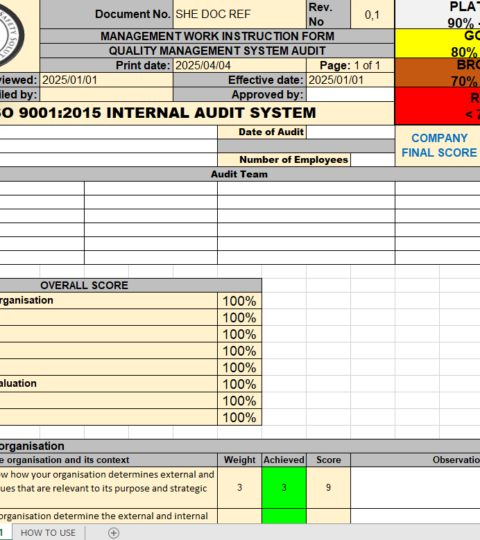Select the OVERALL SCORE header
The height and width of the screenshot is (540, 480).
pyautogui.click(x=131, y=285)
